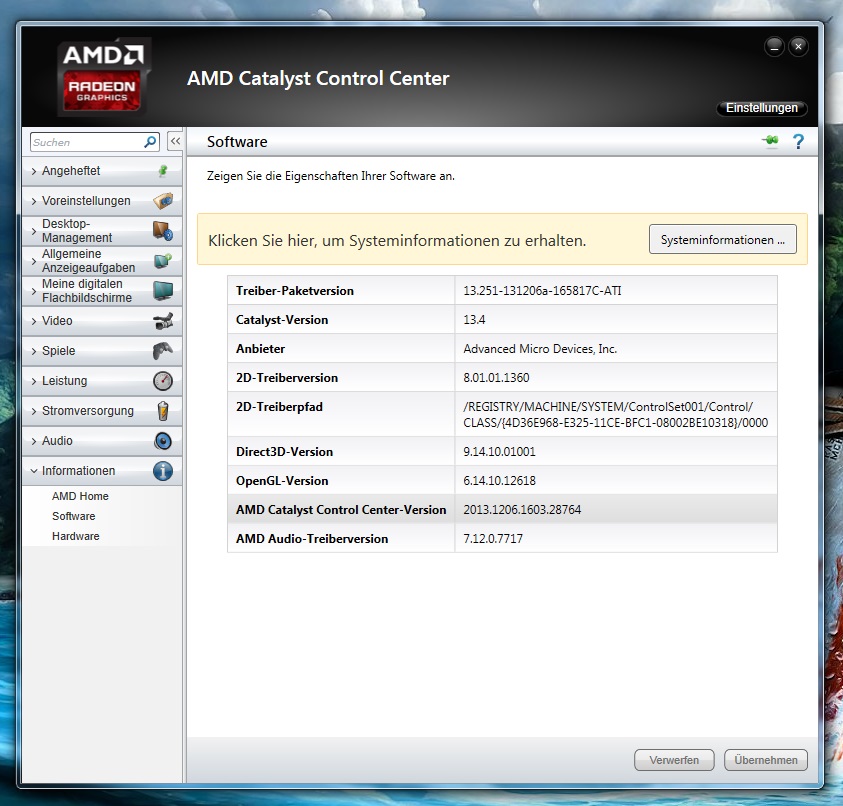Click the Software page heading
This screenshot has width=843, height=806.
(x=237, y=142)
